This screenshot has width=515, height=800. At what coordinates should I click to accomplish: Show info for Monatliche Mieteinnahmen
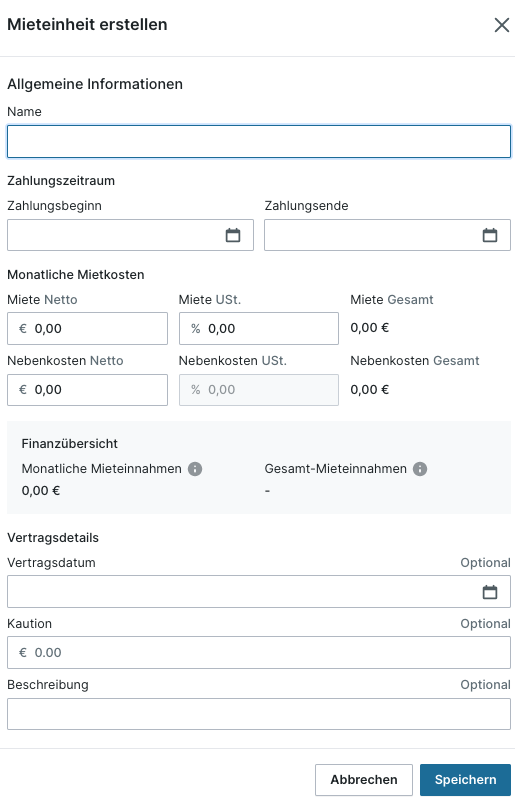point(195,469)
